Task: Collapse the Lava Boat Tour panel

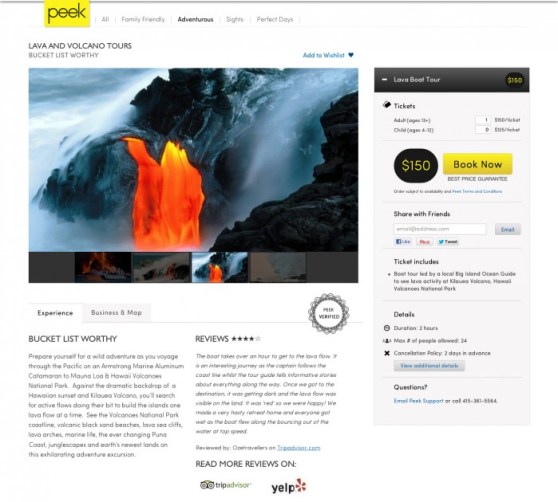Action: 384,80
